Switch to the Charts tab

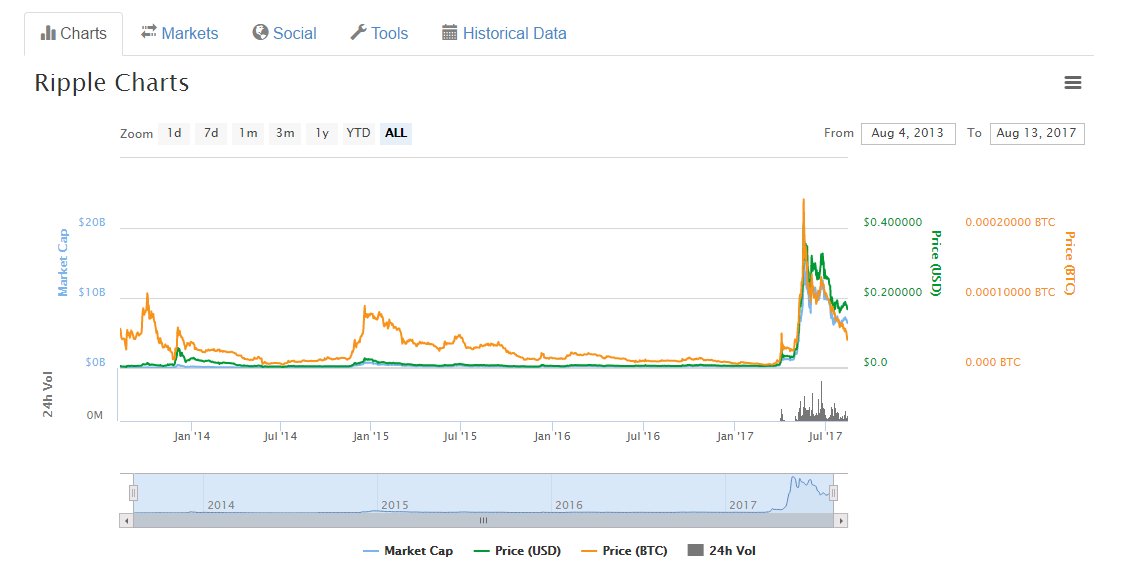point(74,33)
